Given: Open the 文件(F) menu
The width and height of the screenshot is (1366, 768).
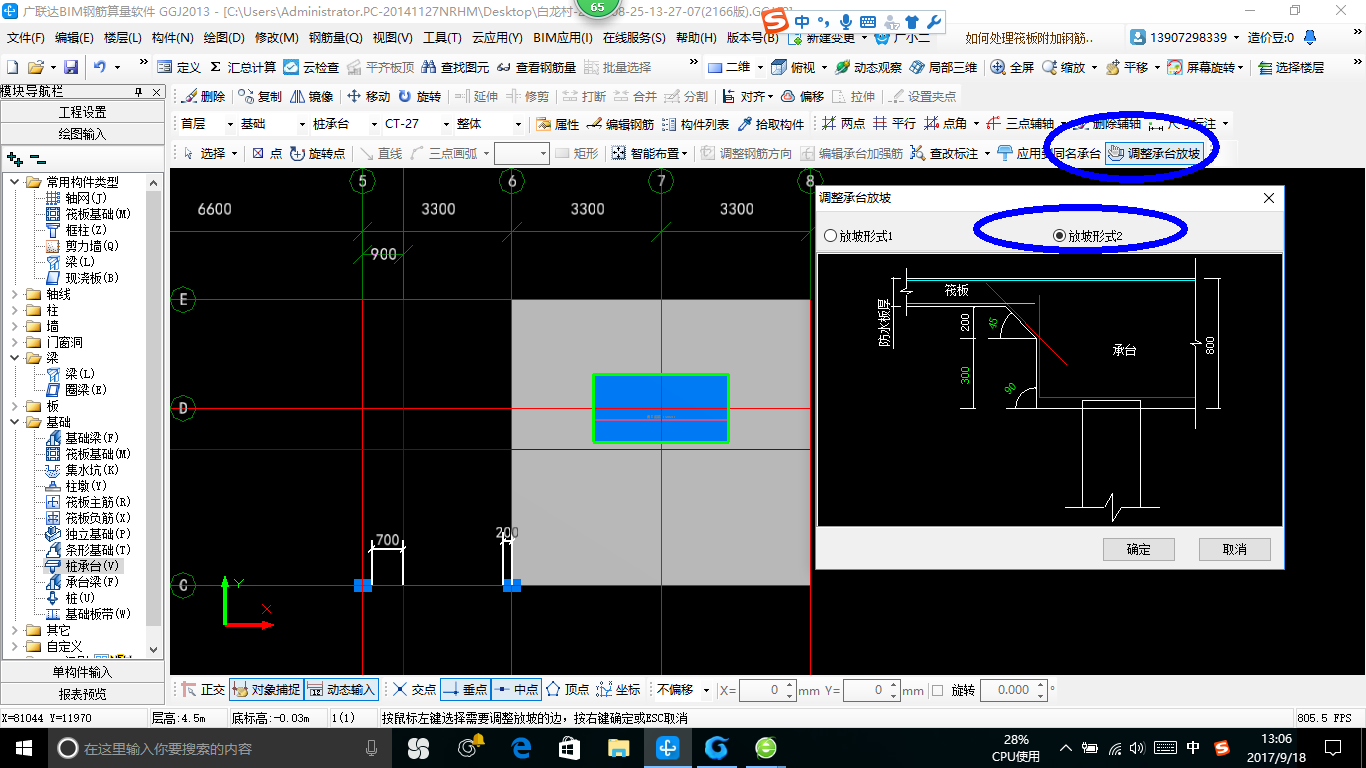Looking at the screenshot, I should point(26,38).
